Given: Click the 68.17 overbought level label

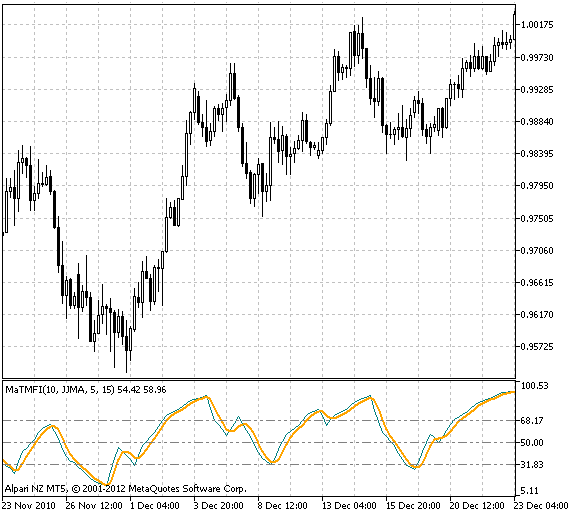Looking at the screenshot, I should pyautogui.click(x=532, y=421).
